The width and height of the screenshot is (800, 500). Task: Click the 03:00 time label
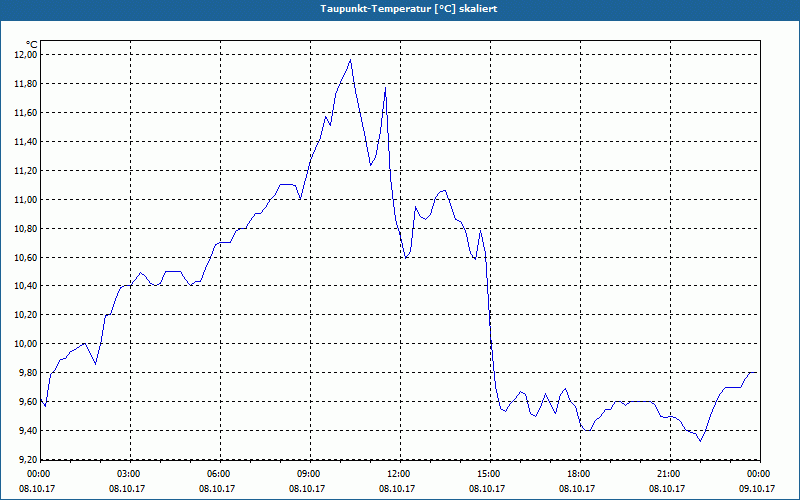(x=130, y=474)
